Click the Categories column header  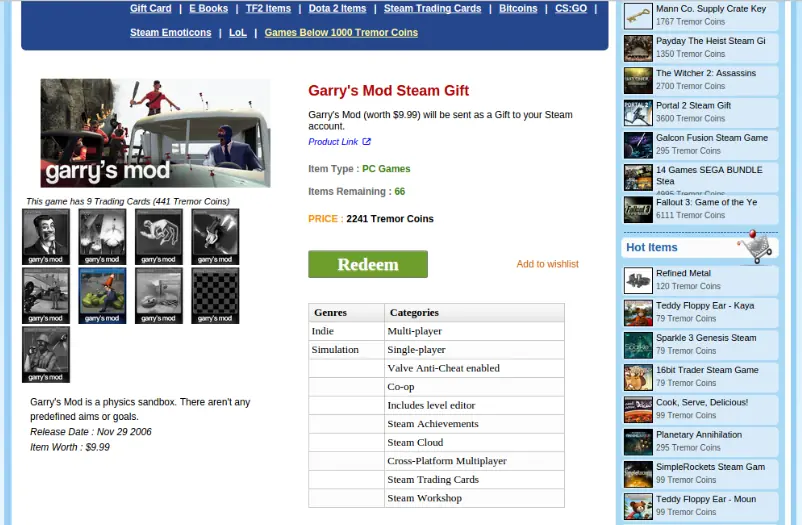[474, 312]
